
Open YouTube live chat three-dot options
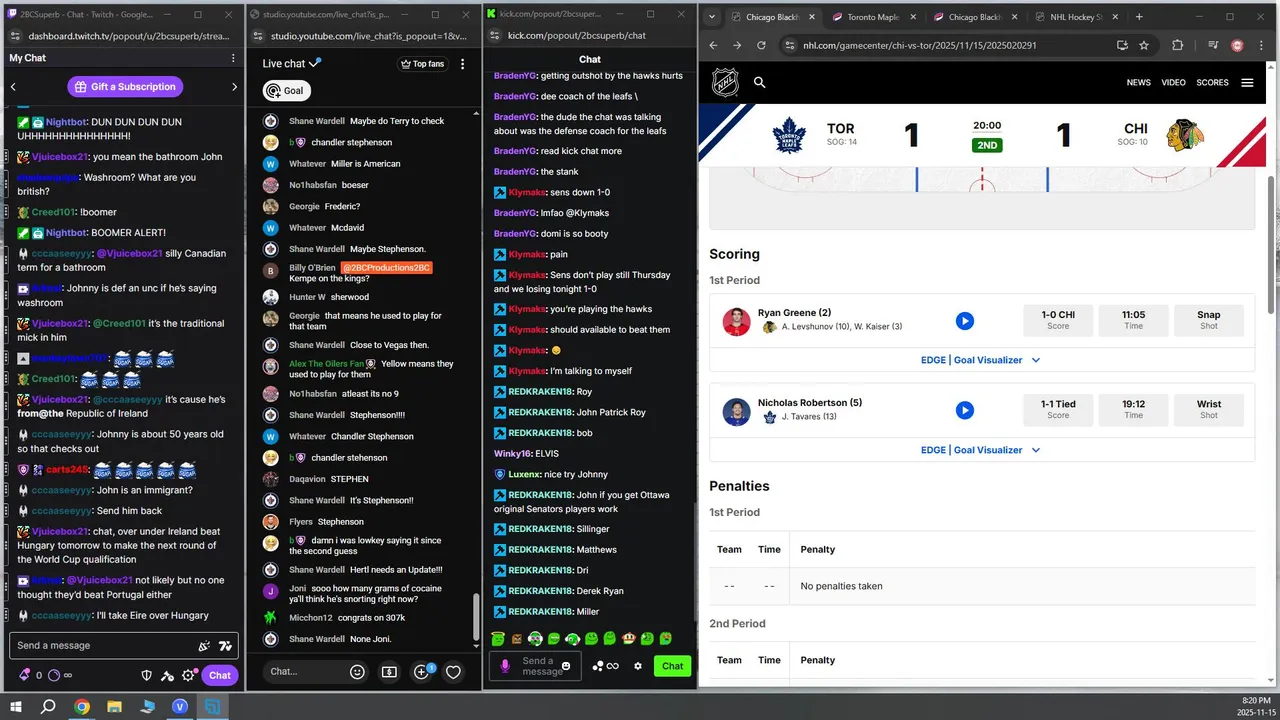pyautogui.click(x=462, y=64)
